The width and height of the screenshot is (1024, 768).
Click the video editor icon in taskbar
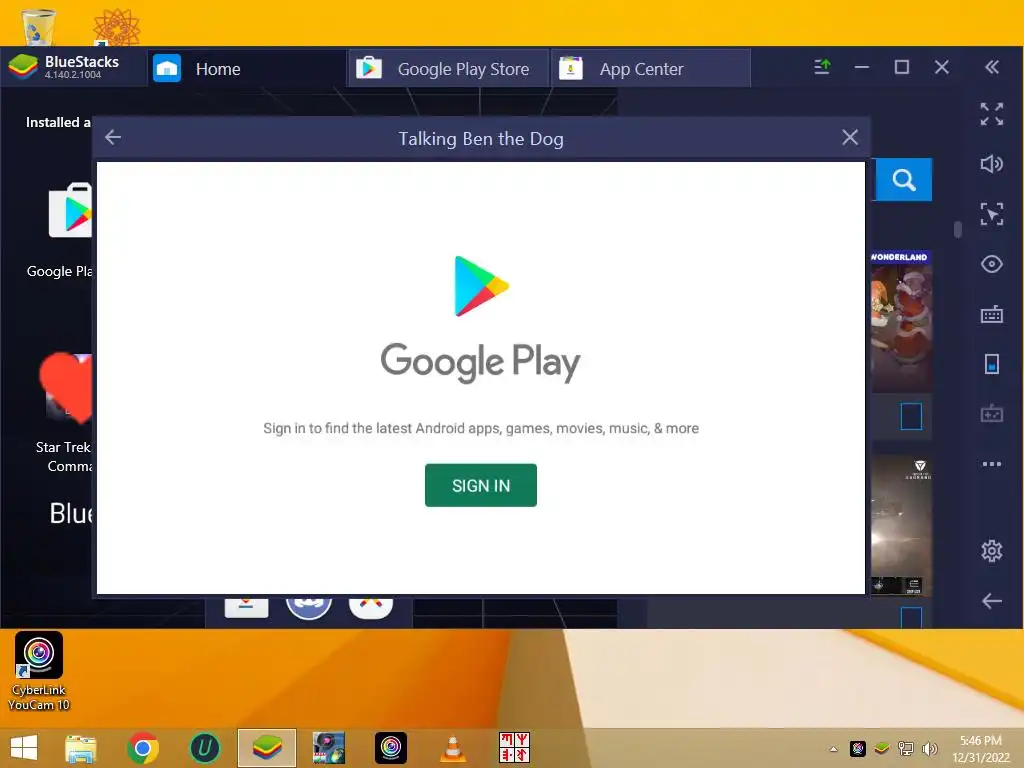click(x=328, y=748)
